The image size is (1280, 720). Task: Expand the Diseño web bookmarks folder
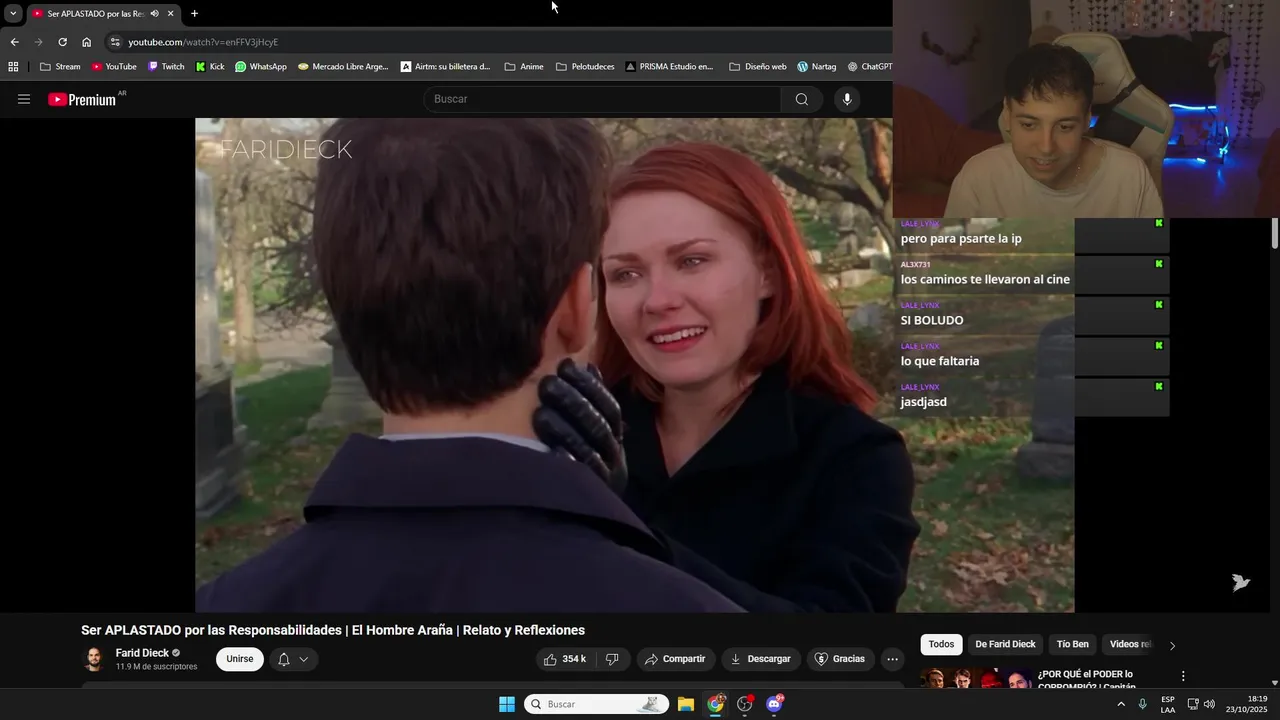click(x=758, y=67)
